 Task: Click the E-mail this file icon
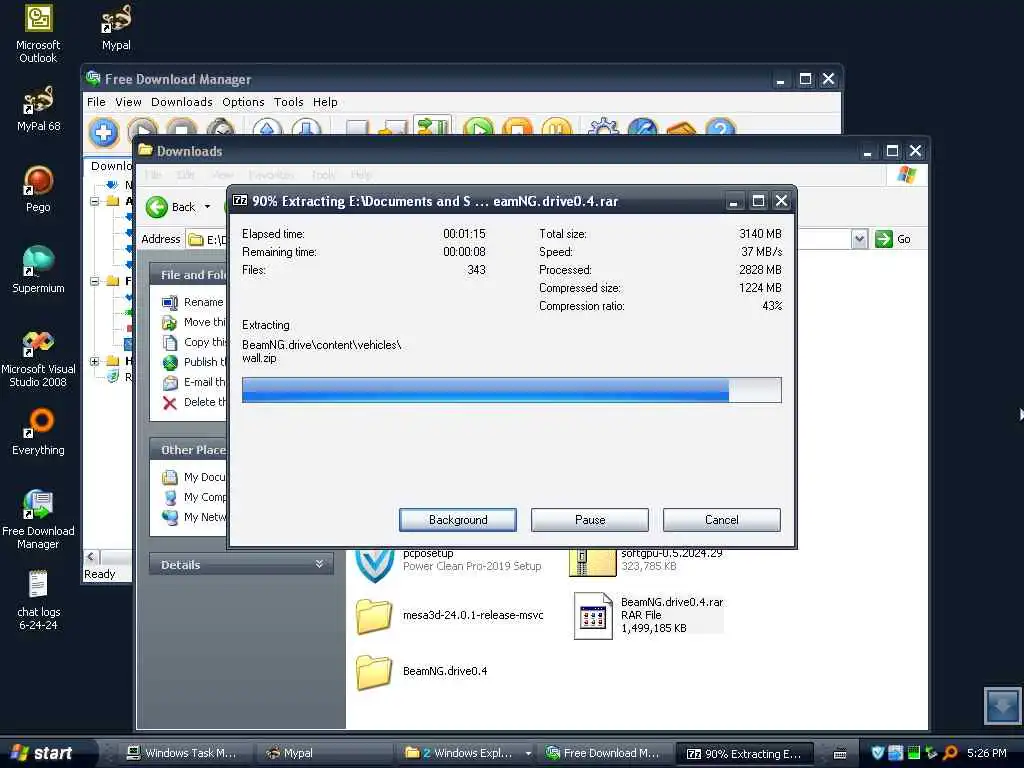[x=170, y=383]
